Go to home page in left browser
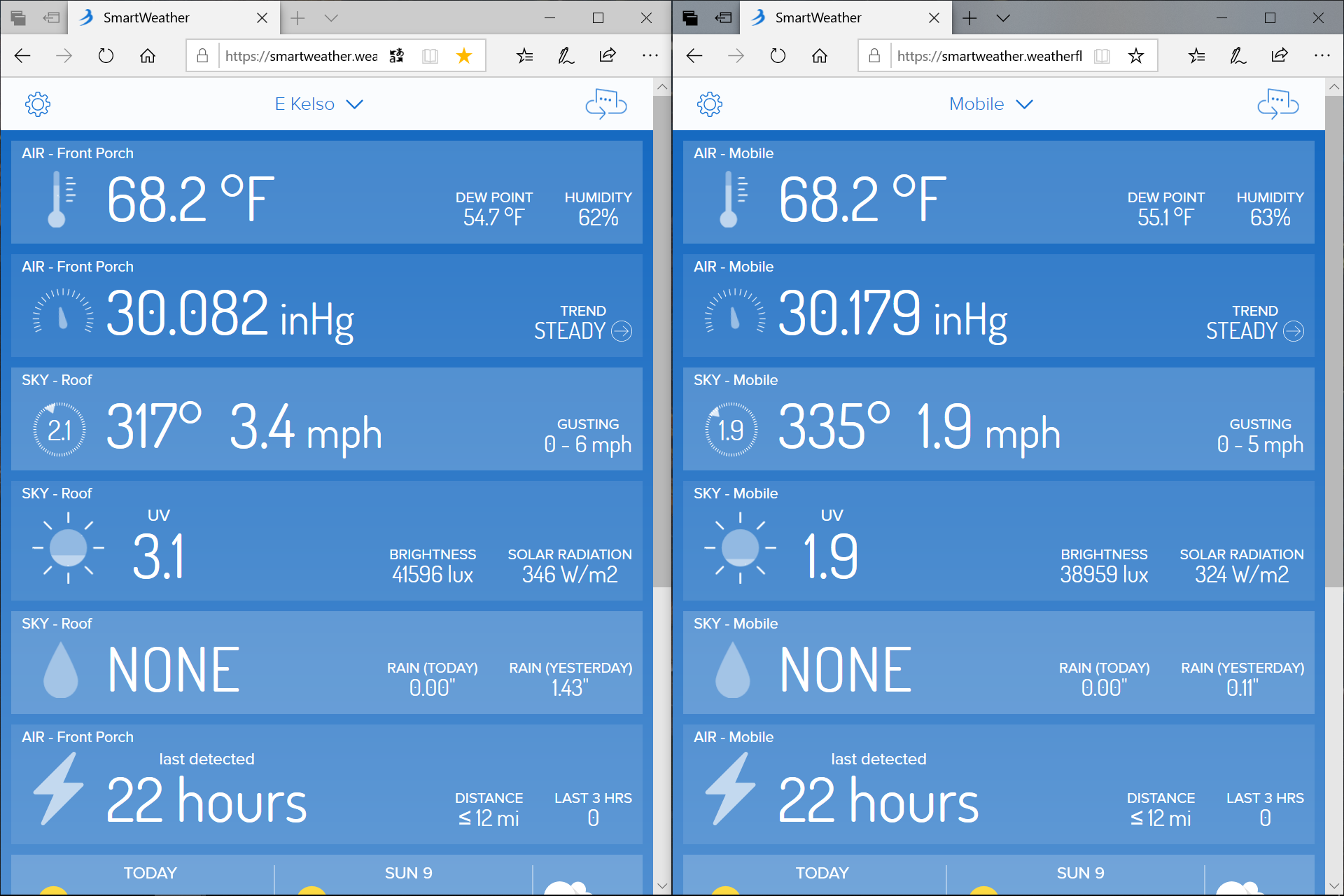Screen dimensions: 1344x896 (148, 56)
